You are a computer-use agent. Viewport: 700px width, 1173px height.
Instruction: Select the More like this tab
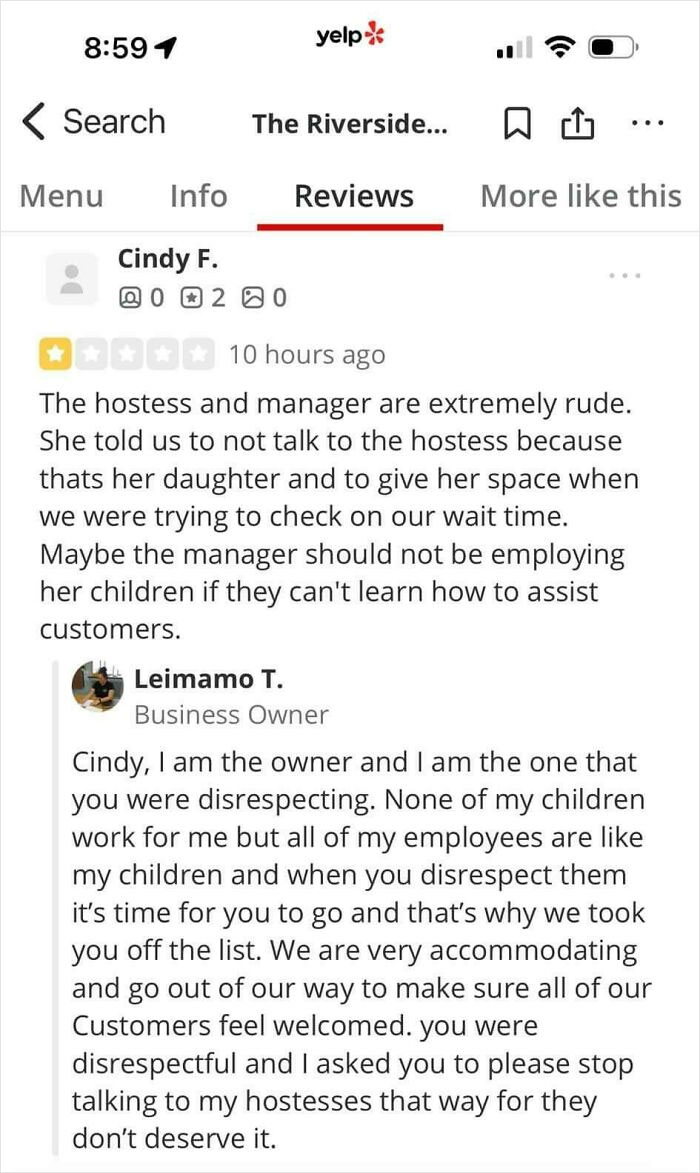pos(580,196)
